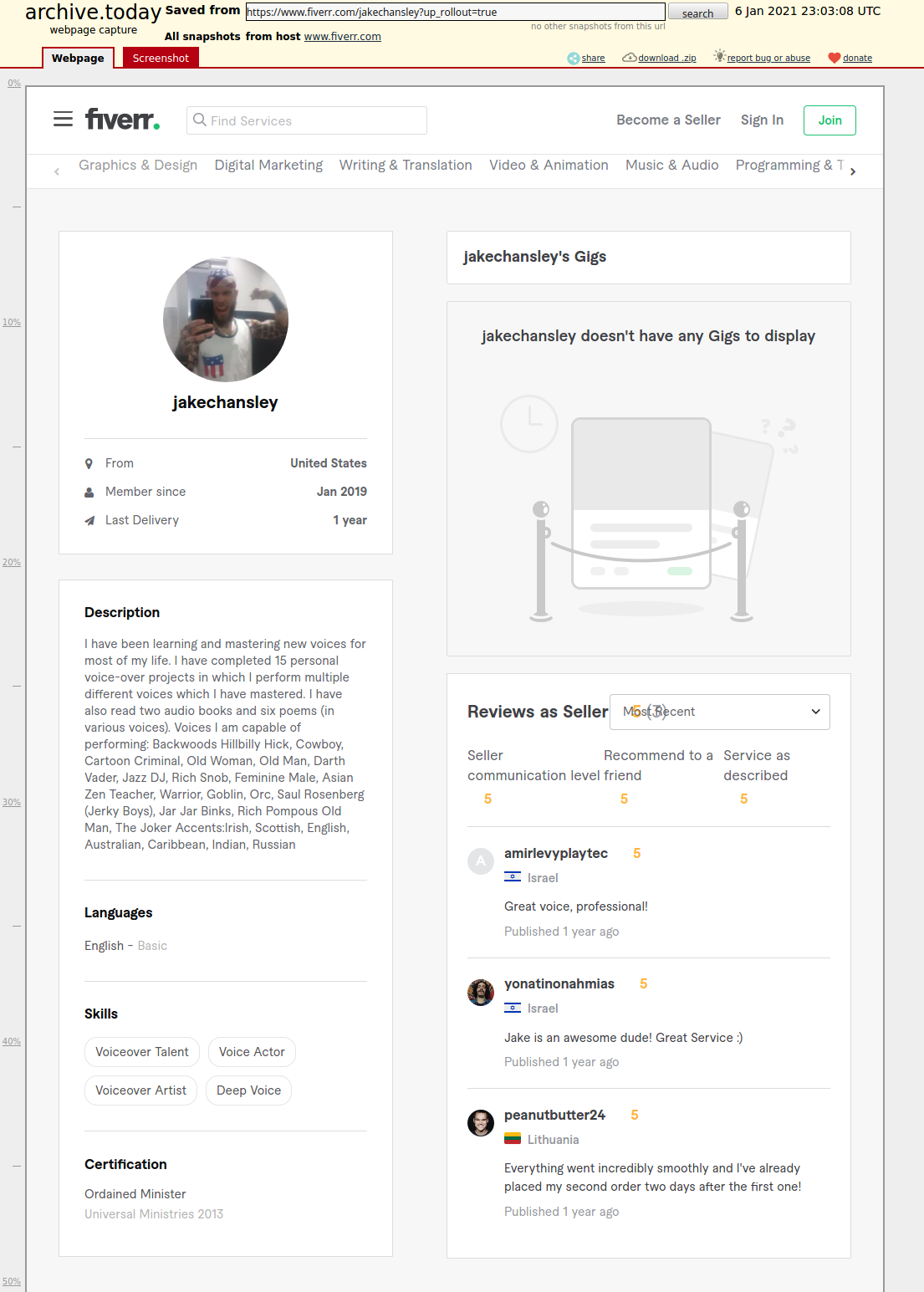The width and height of the screenshot is (924, 1292).
Task: Click the location pin icon beside From
Action: point(89,463)
